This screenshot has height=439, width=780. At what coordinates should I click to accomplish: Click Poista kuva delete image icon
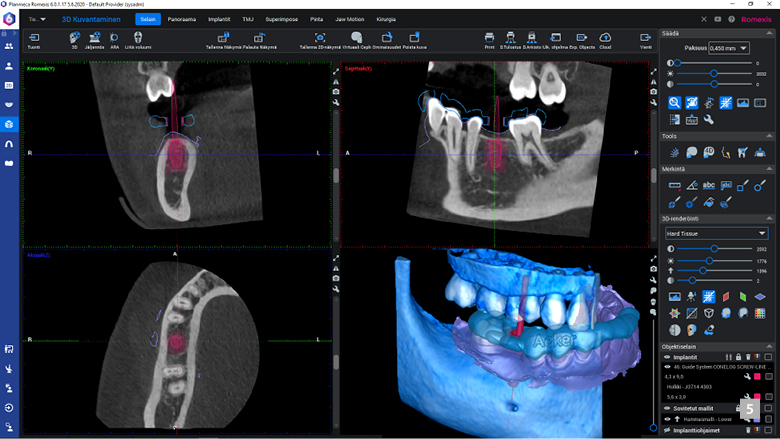click(x=414, y=38)
